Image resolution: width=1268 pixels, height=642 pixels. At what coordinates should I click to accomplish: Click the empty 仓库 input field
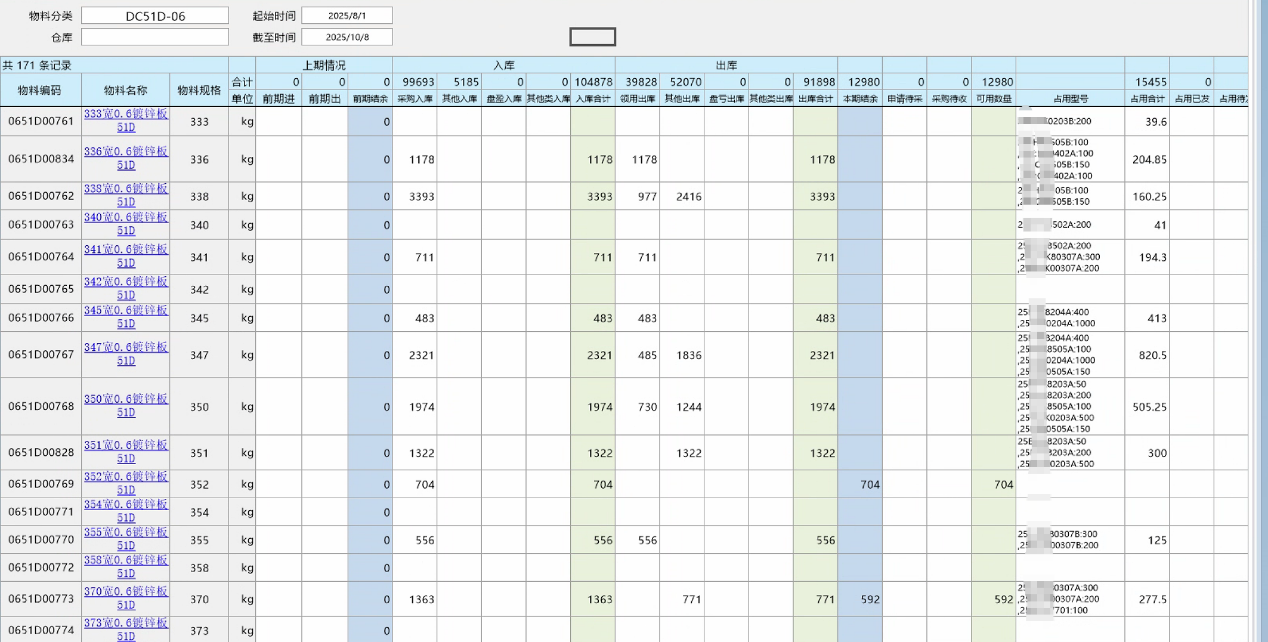pyautogui.click(x=155, y=37)
